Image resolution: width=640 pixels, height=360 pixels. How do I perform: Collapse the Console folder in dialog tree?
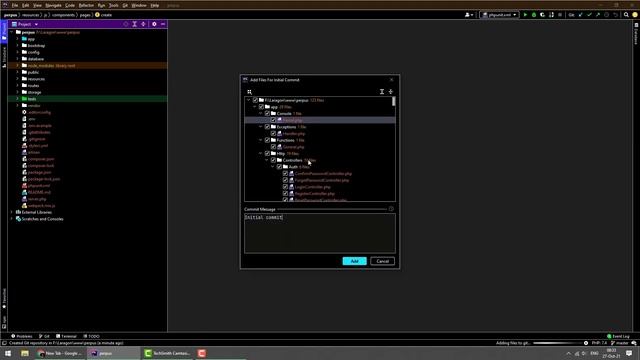tap(261, 113)
